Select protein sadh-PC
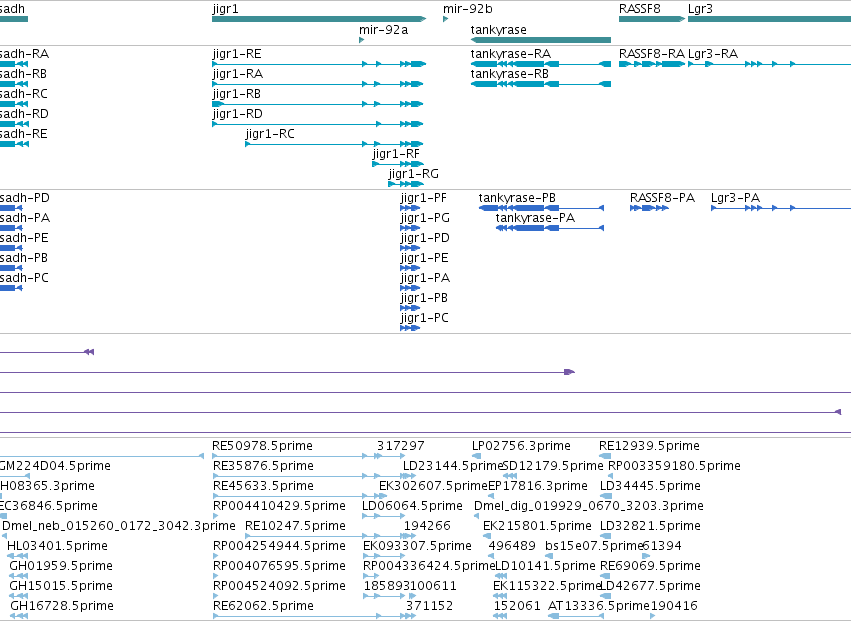 pyautogui.click(x=11, y=288)
